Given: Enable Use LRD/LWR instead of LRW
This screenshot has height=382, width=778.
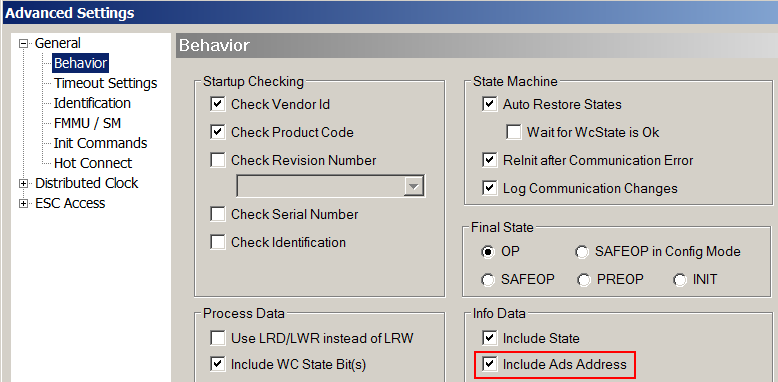Looking at the screenshot, I should pos(217,338).
